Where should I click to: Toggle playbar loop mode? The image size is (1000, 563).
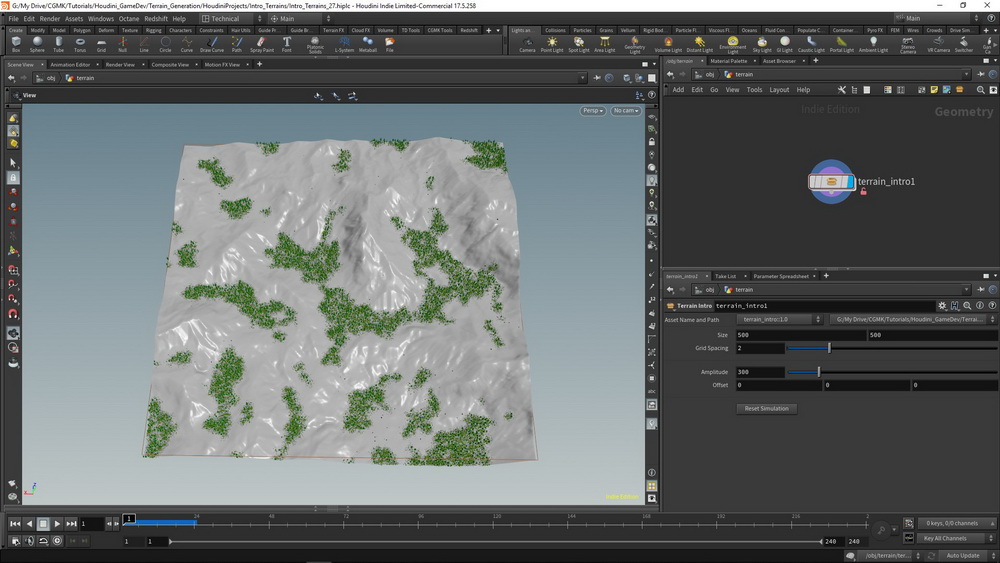tap(43, 541)
